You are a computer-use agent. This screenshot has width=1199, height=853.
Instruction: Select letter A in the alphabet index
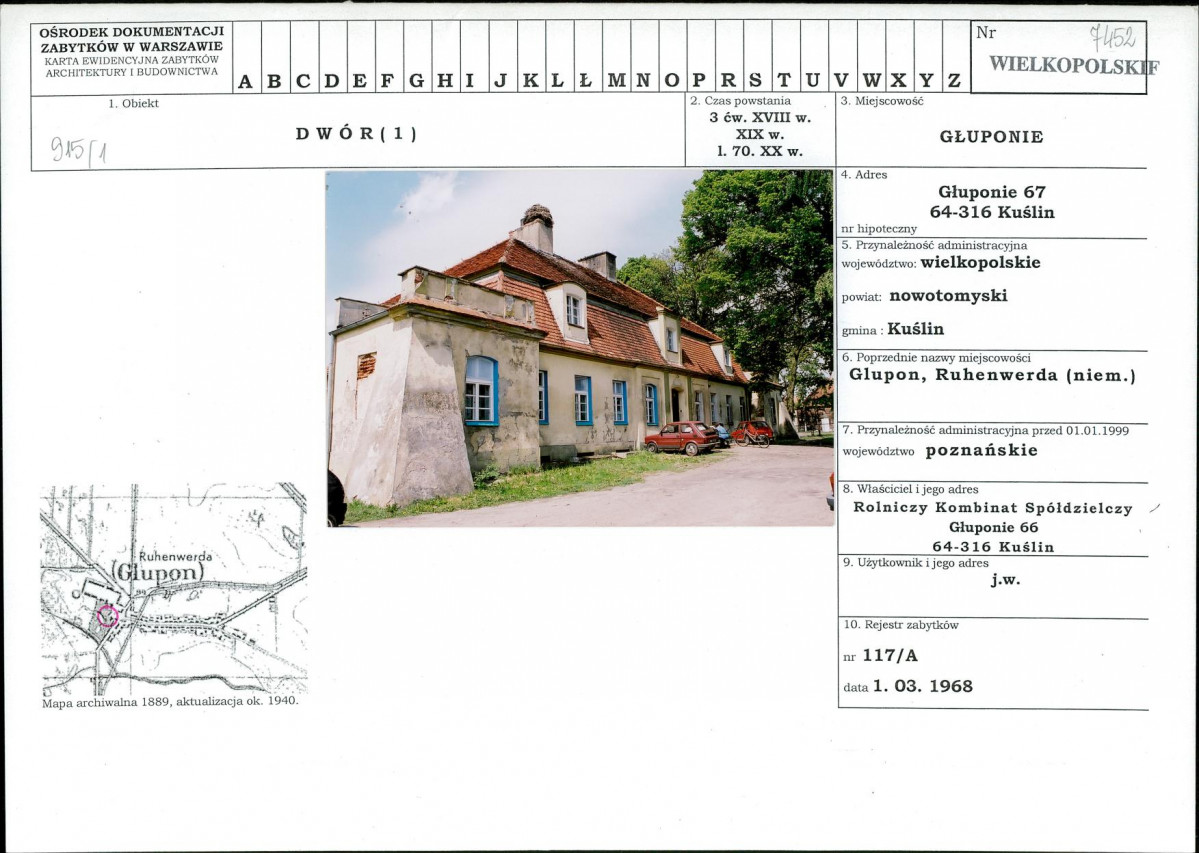point(245,81)
